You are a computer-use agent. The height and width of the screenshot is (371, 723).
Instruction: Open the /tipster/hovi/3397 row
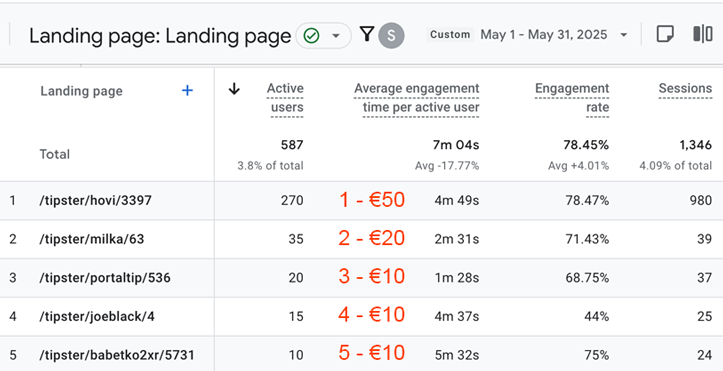[x=362, y=200]
